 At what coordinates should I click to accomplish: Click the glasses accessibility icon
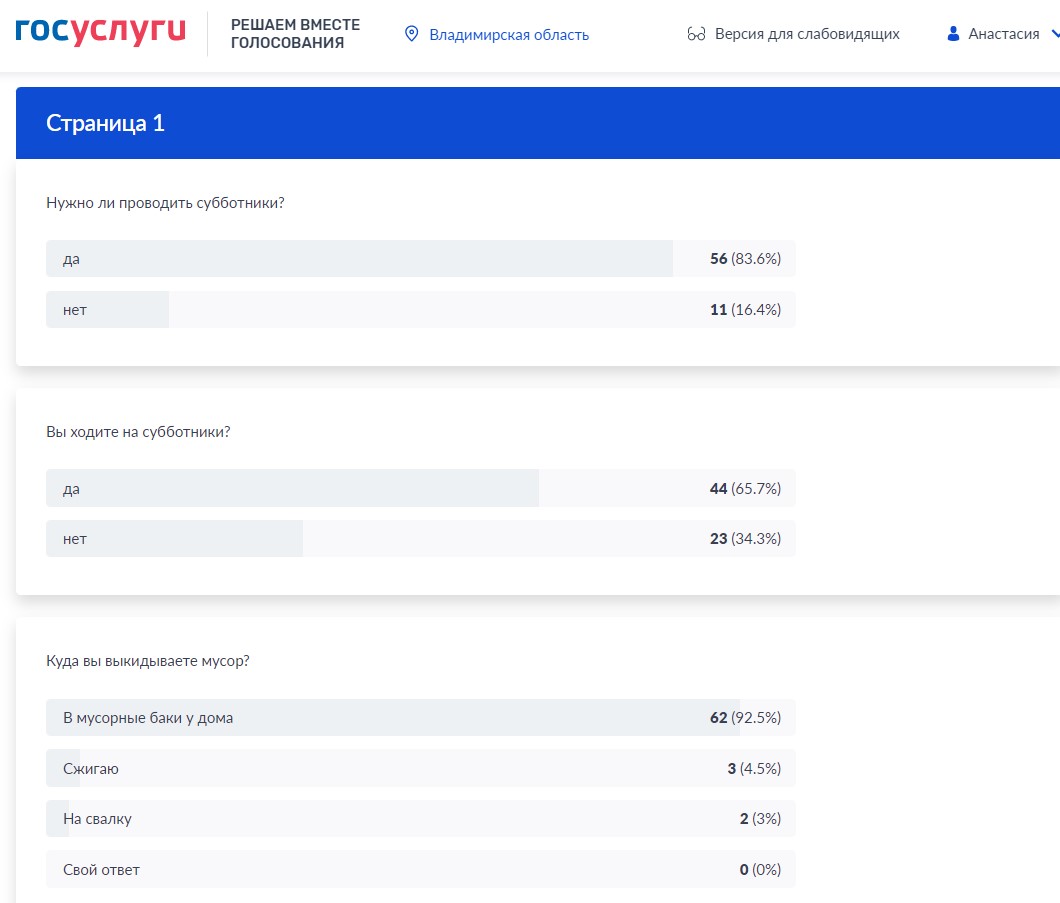697,34
